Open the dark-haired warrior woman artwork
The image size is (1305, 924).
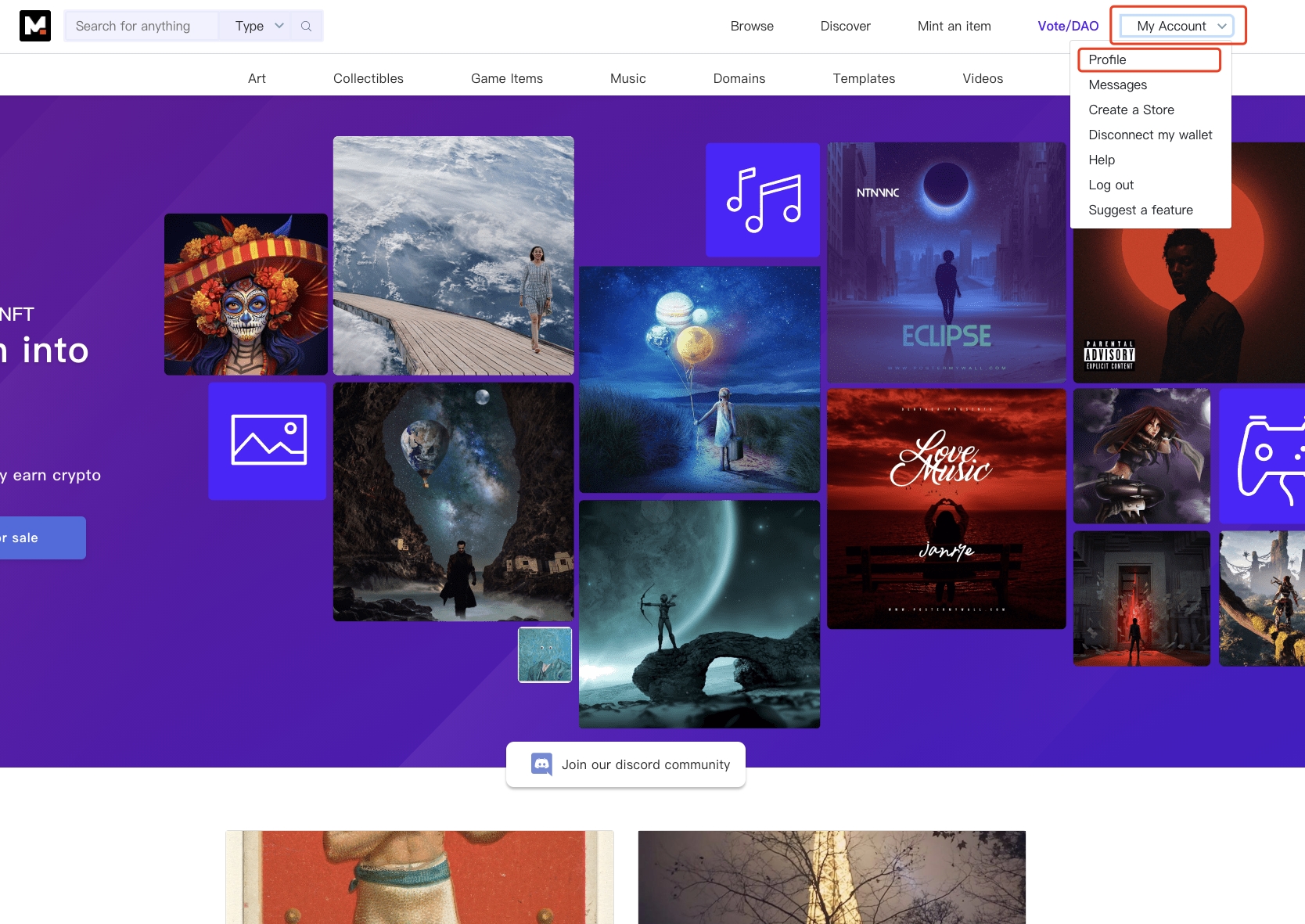[1141, 456]
